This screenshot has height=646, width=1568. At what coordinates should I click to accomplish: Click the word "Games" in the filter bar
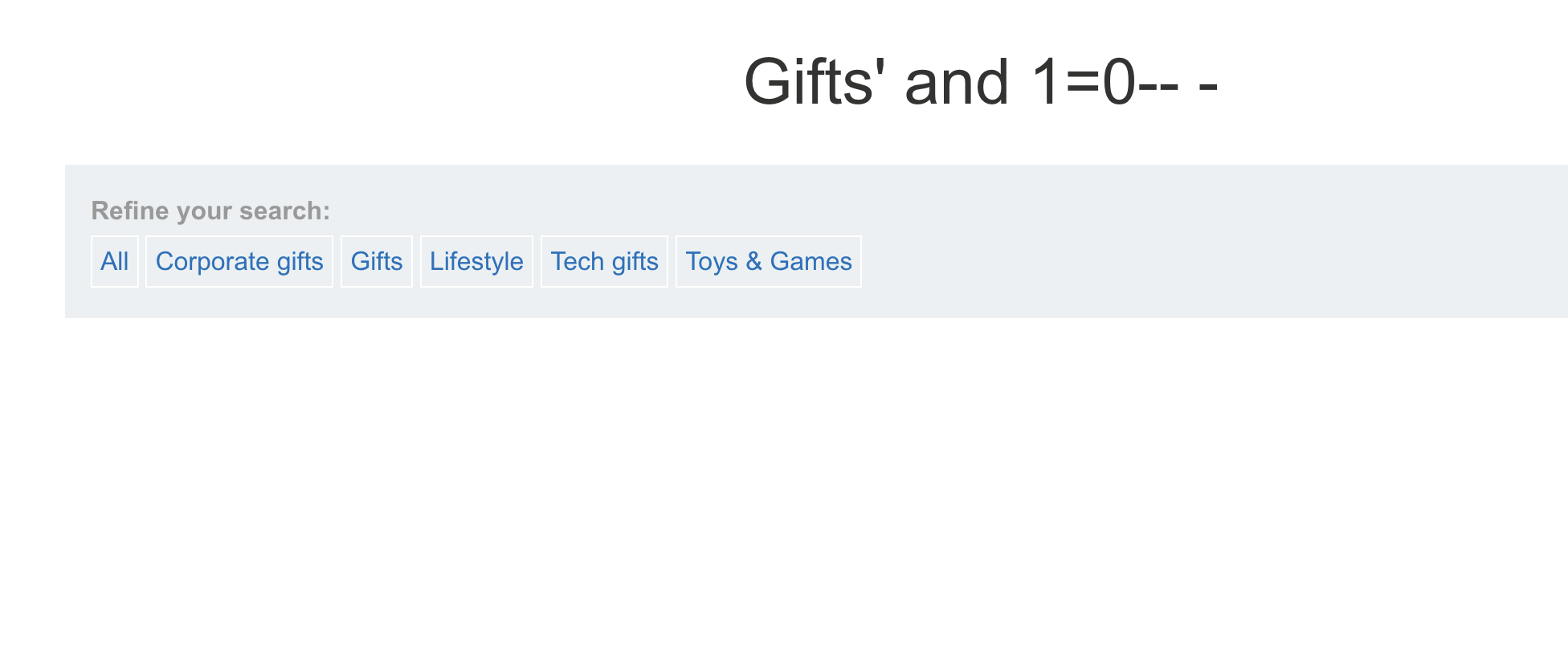tap(811, 261)
